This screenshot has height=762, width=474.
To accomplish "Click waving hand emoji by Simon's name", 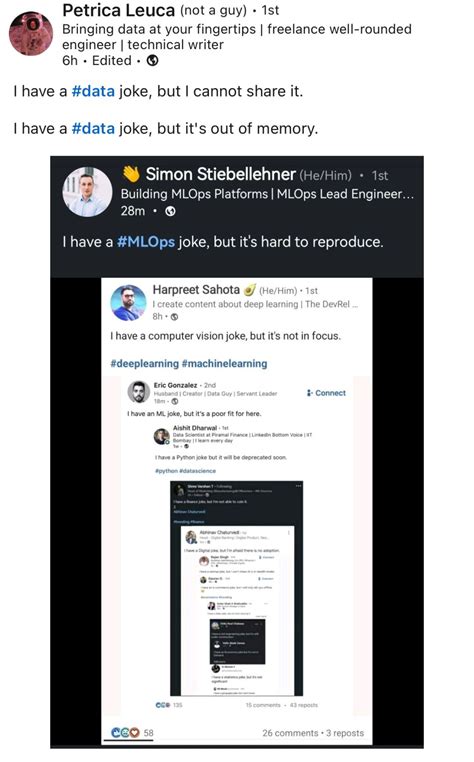I will tap(131, 173).
